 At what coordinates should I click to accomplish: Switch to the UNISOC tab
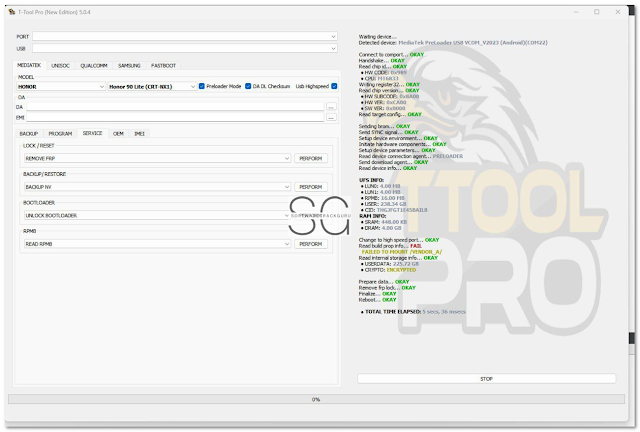tap(60, 65)
